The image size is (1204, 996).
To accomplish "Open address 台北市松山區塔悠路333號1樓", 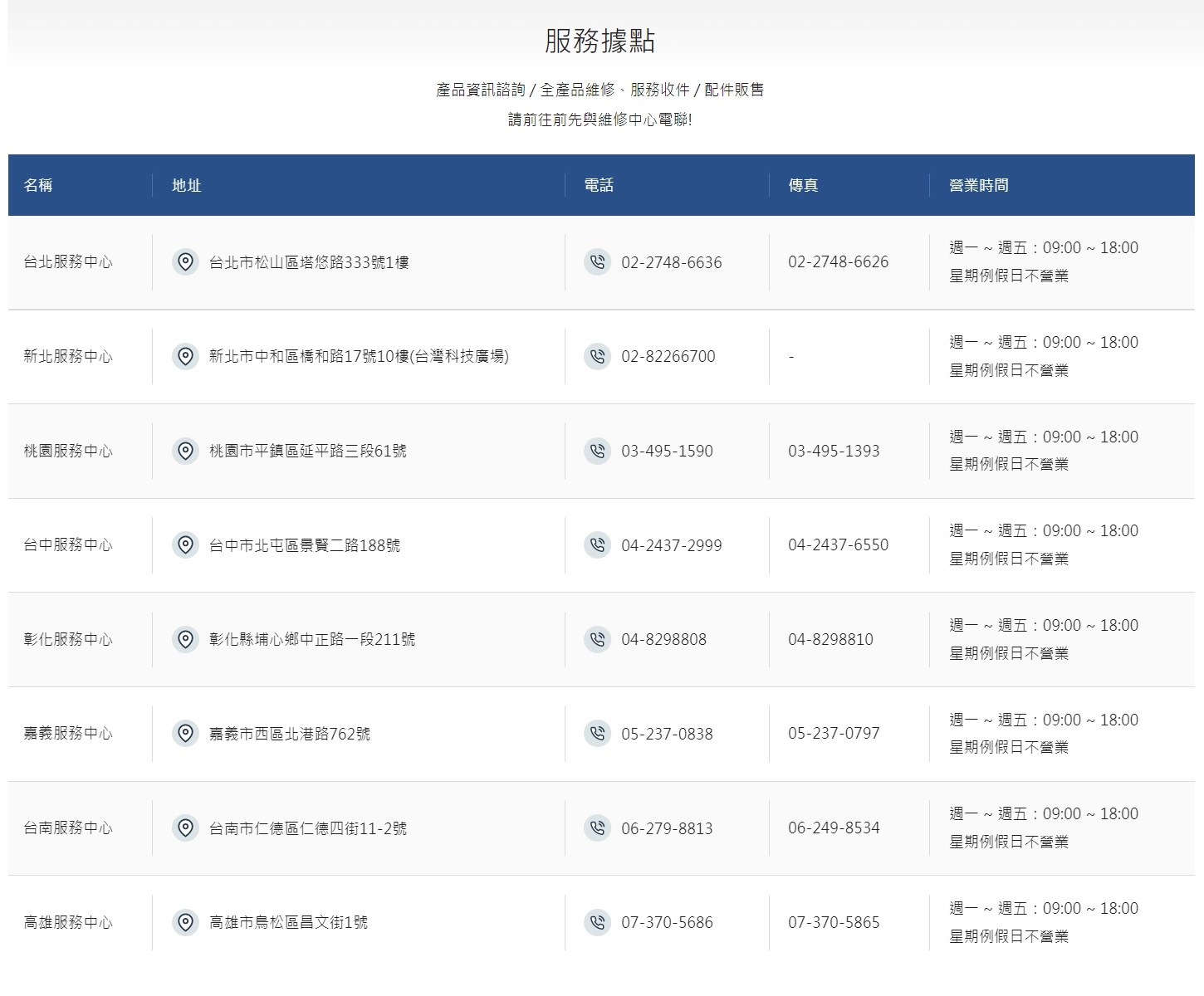I will pyautogui.click(x=309, y=262).
